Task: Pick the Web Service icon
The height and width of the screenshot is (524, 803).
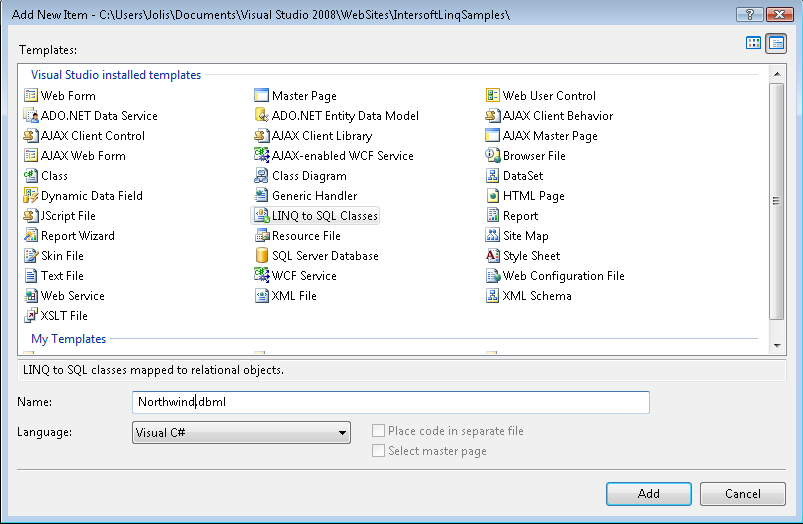Action: point(31,295)
